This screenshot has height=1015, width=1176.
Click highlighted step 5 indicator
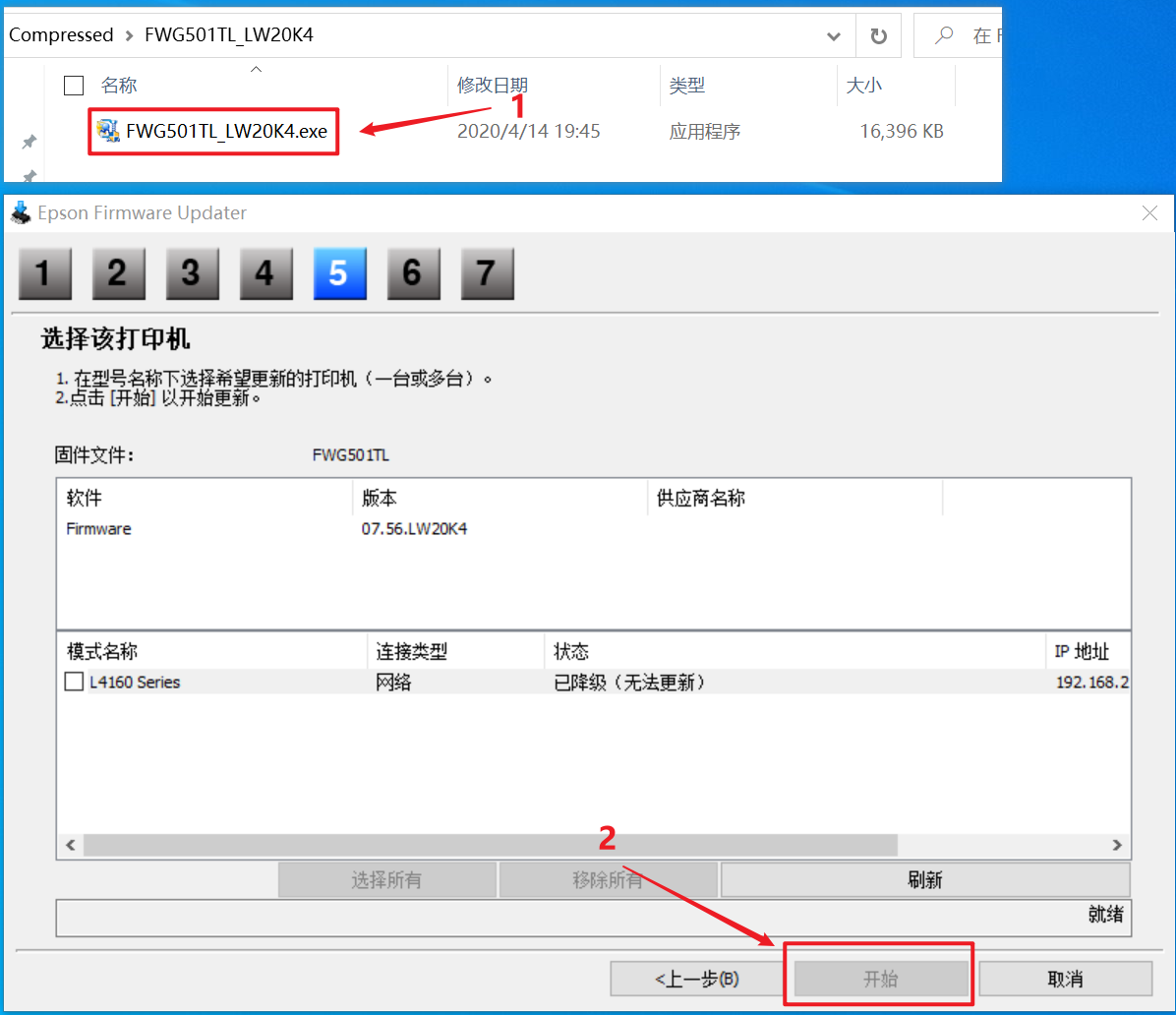(340, 273)
